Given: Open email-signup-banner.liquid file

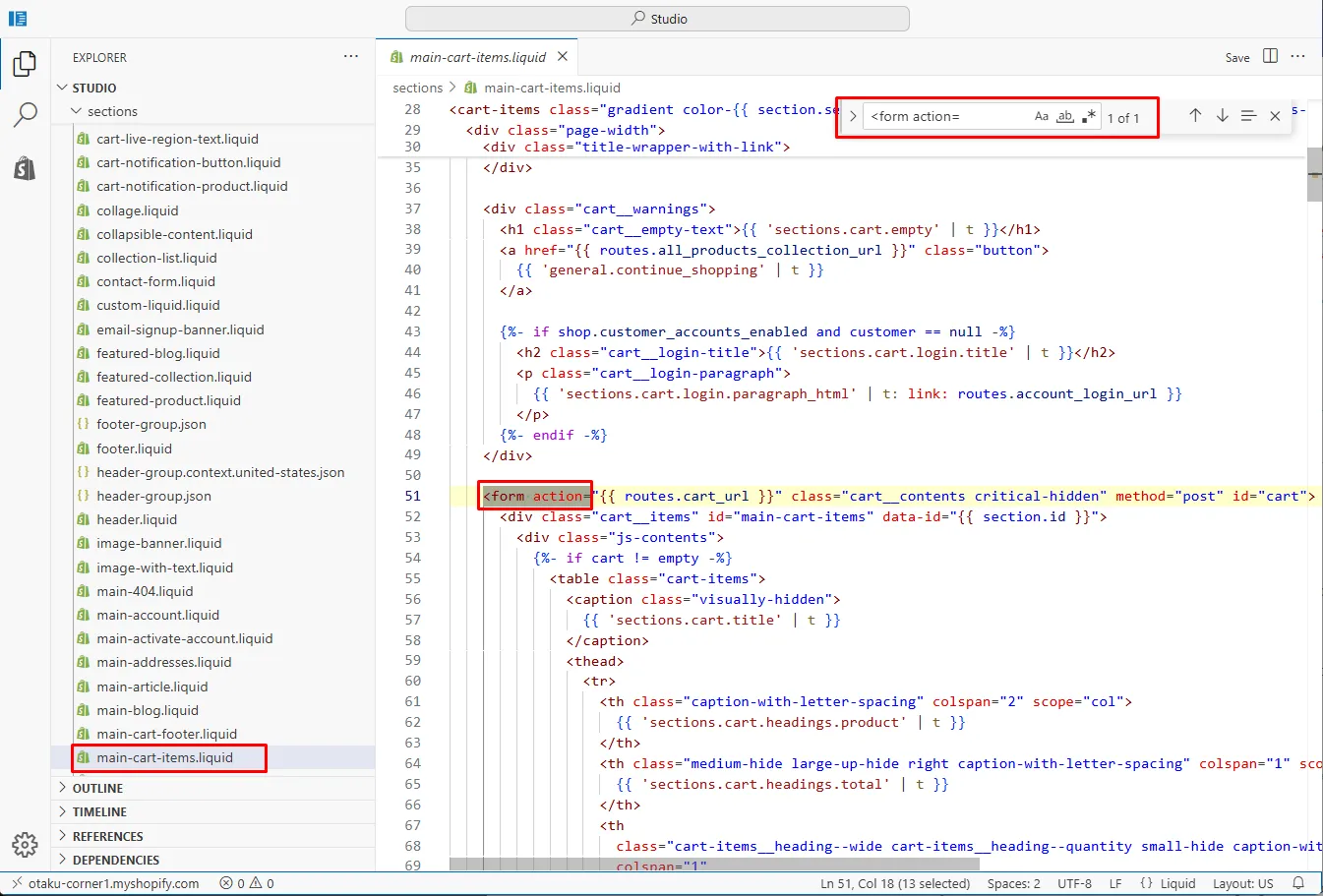Looking at the screenshot, I should coord(180,329).
